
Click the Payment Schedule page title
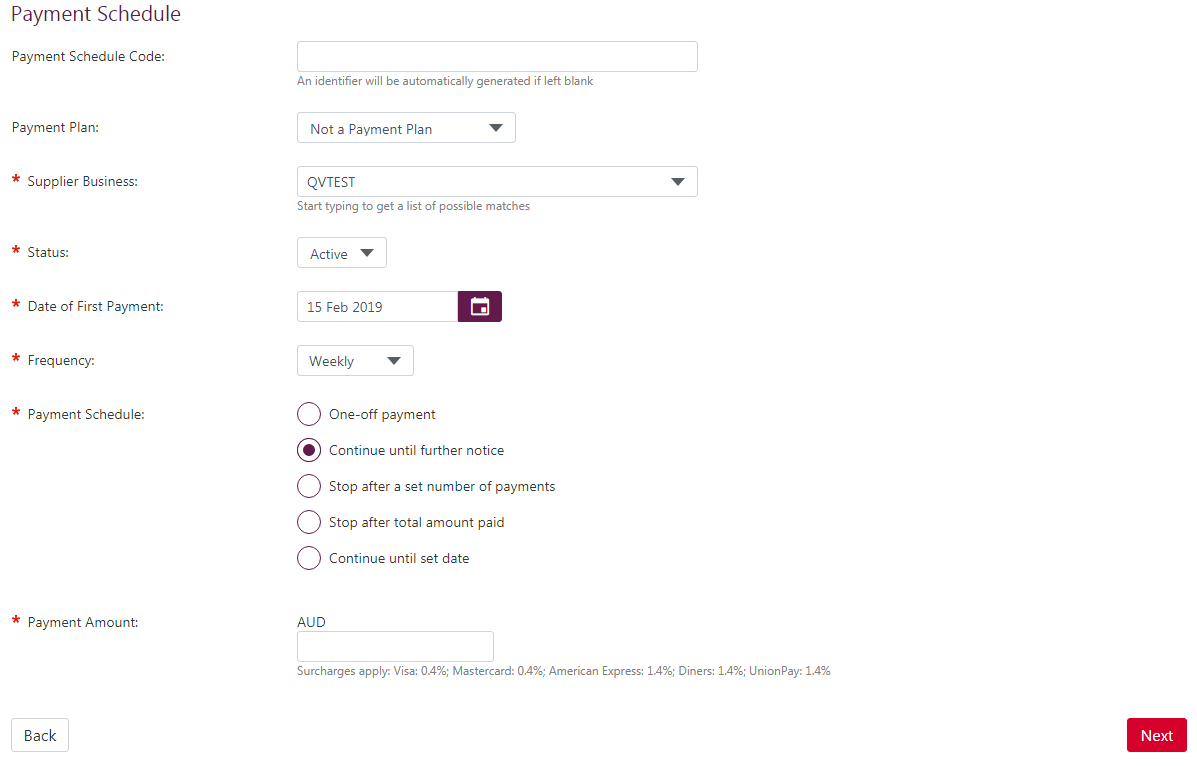[x=95, y=14]
